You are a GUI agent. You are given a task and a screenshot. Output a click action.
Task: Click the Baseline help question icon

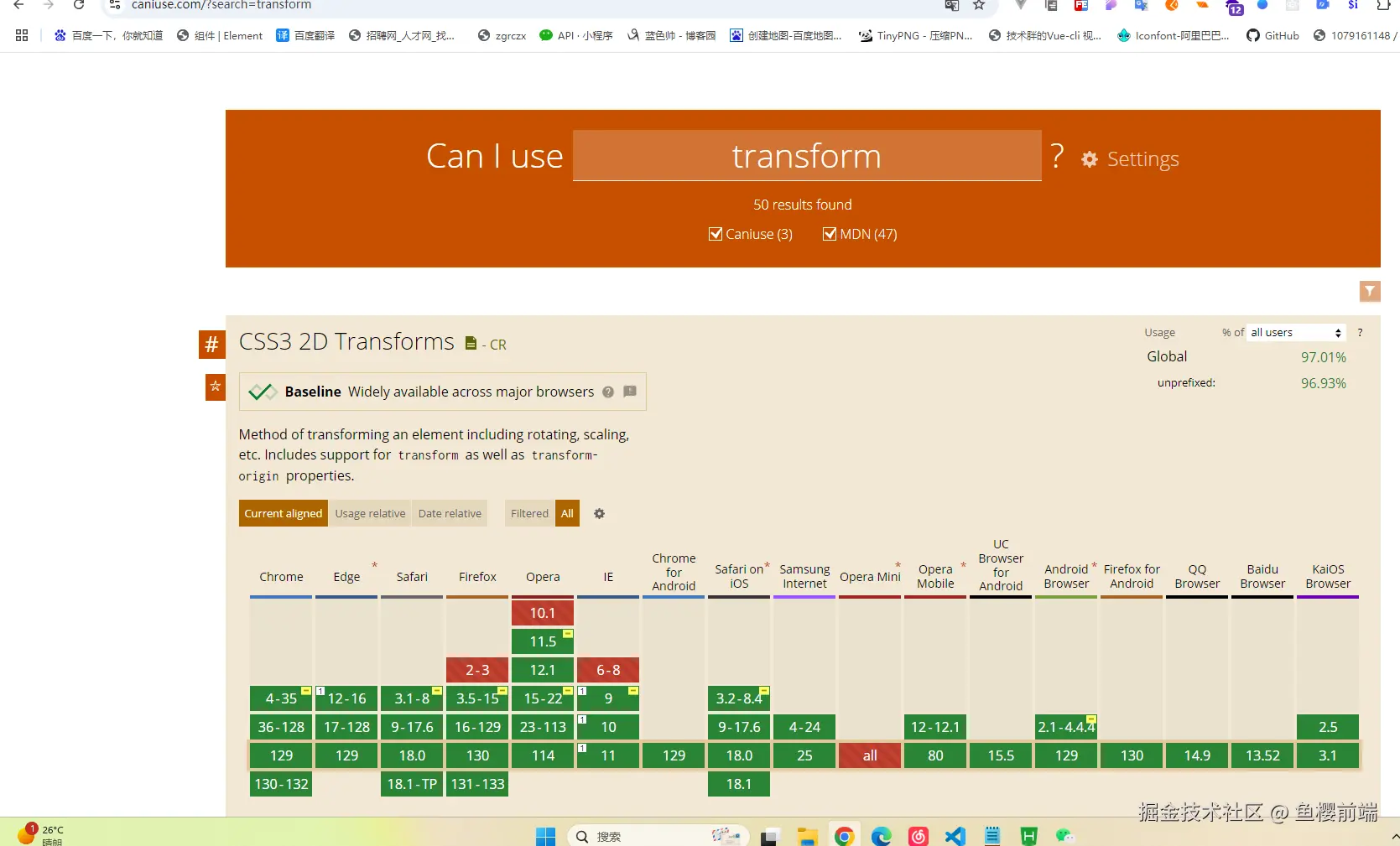pos(608,392)
